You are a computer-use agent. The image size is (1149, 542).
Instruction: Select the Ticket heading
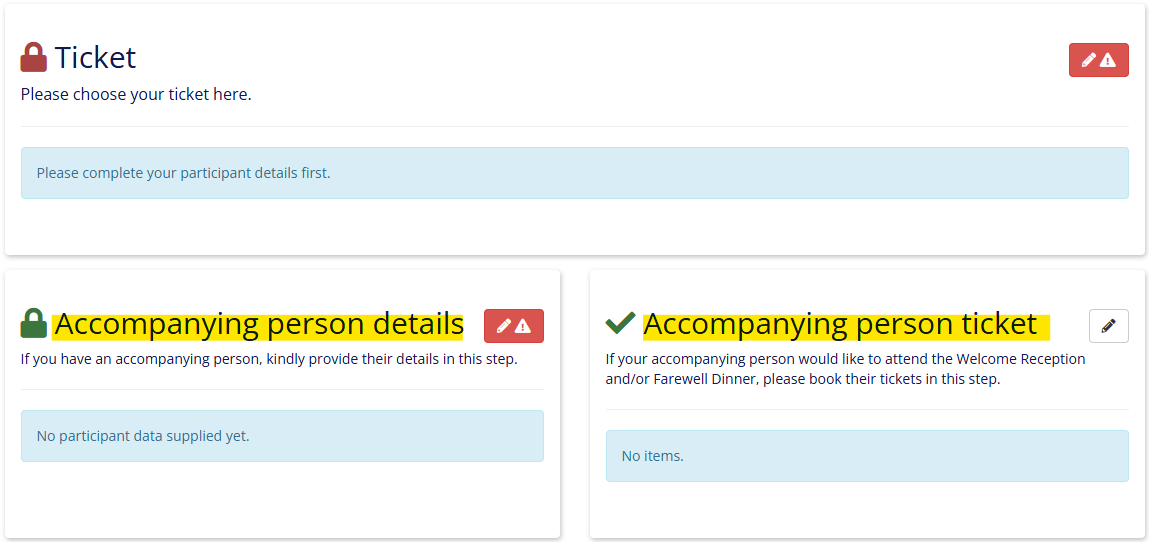95,57
